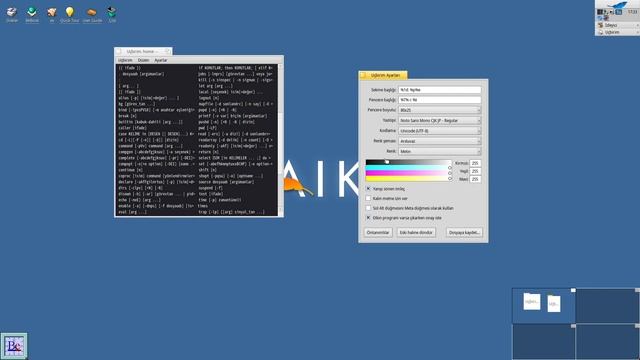Toggle confirm exit with active programs checkbox
Image resolution: width=640 pixels, height=360 pixels.
(368, 218)
